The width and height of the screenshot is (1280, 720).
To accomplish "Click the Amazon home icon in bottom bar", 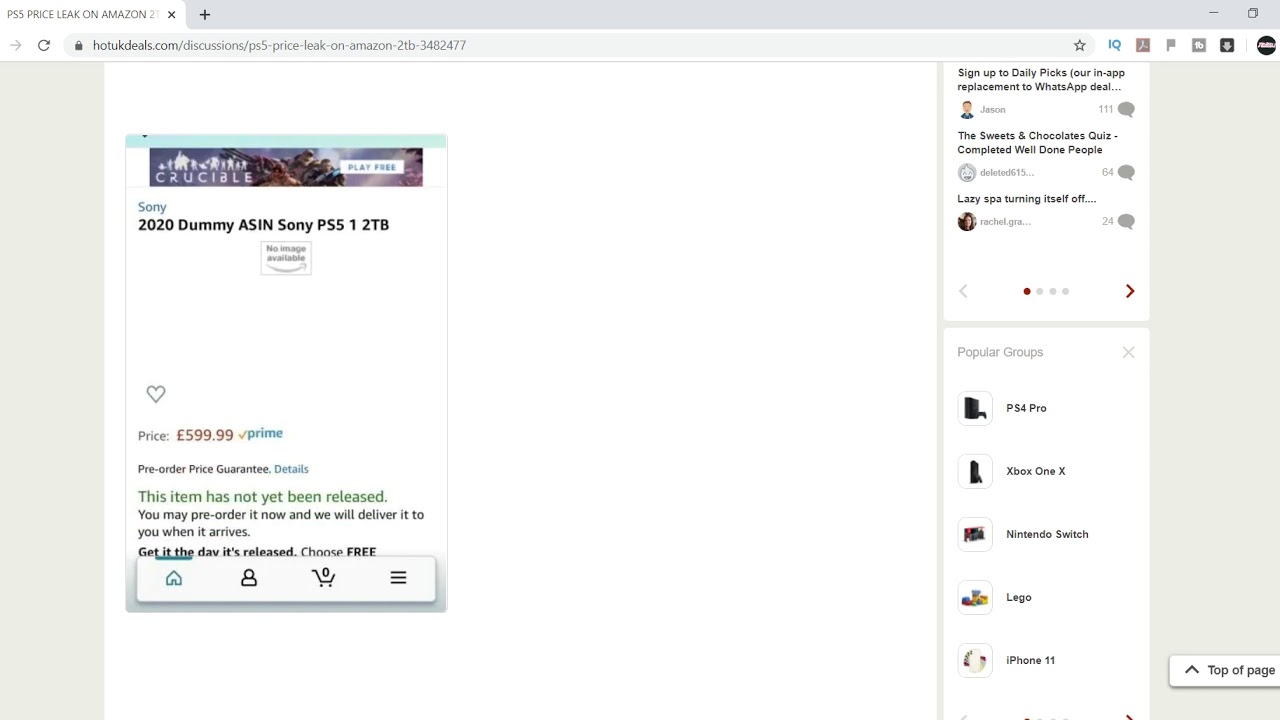I will [174, 578].
